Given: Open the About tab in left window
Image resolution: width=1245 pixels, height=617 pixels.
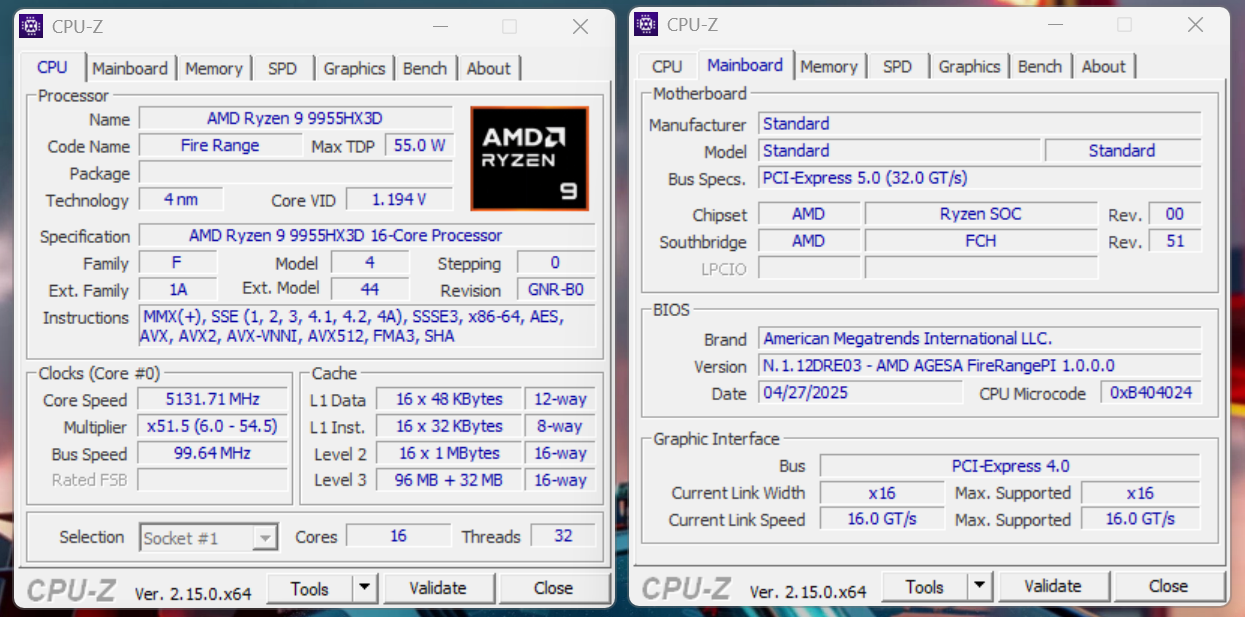Looking at the screenshot, I should point(489,68).
